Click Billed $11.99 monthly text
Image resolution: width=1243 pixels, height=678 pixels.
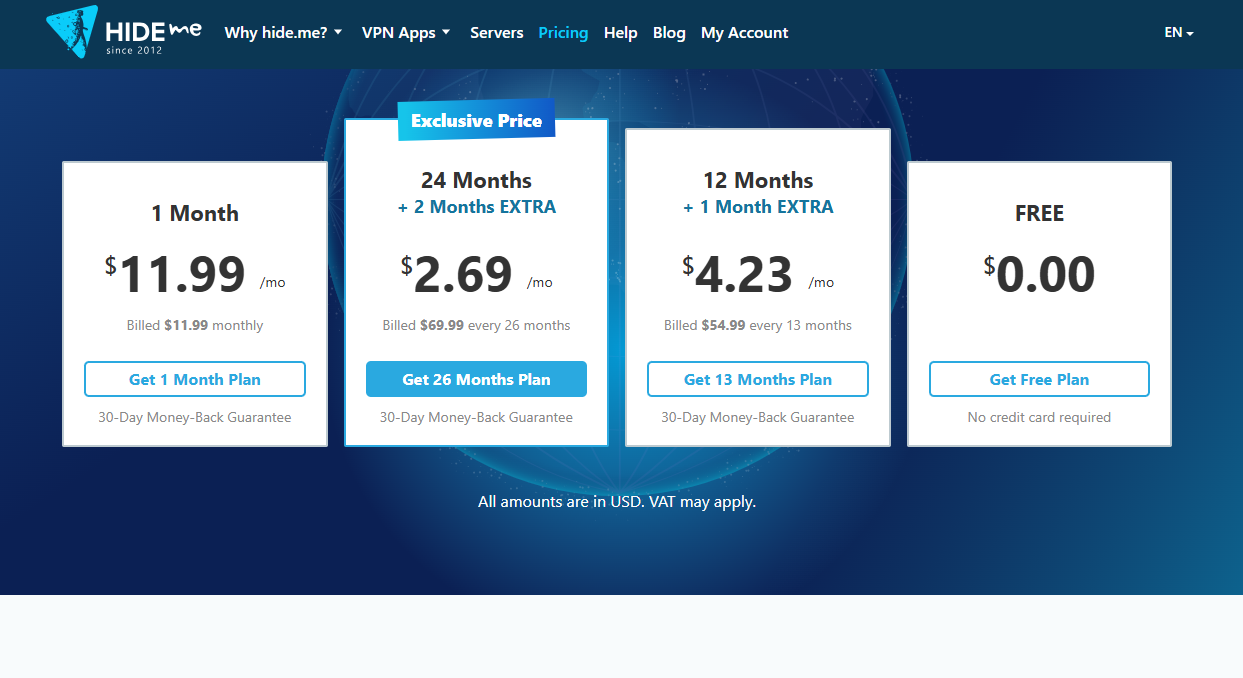click(195, 325)
